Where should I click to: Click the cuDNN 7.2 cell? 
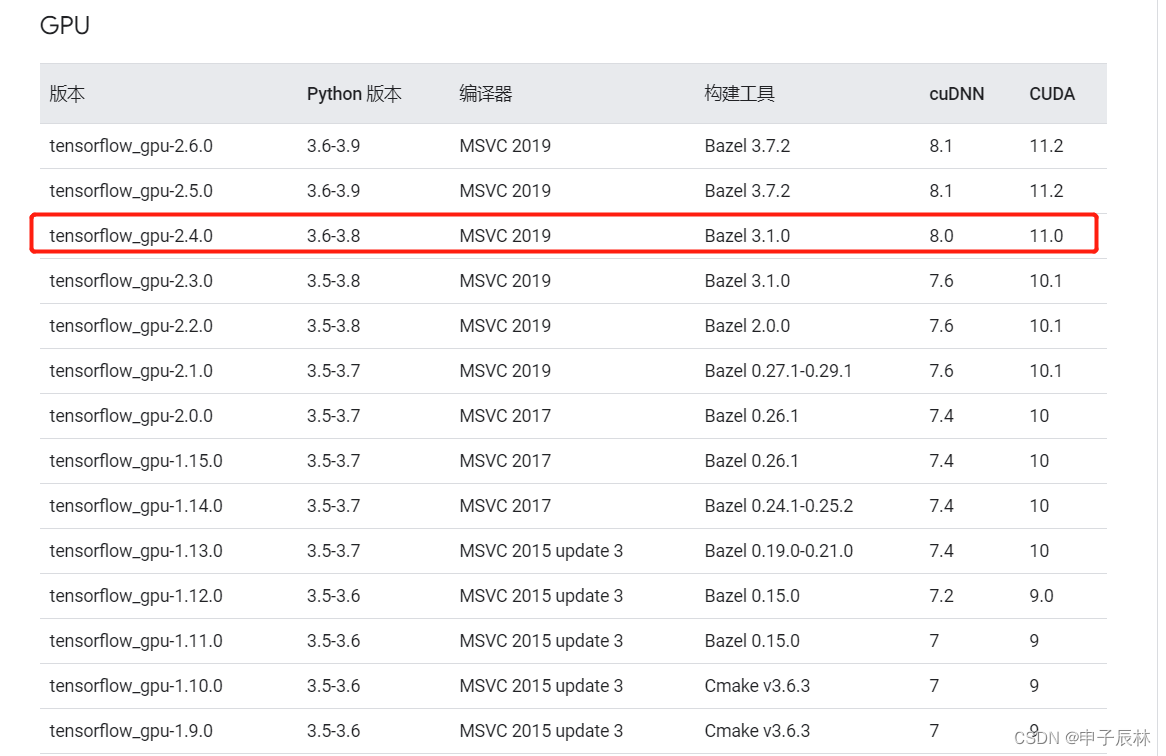[x=941, y=595]
